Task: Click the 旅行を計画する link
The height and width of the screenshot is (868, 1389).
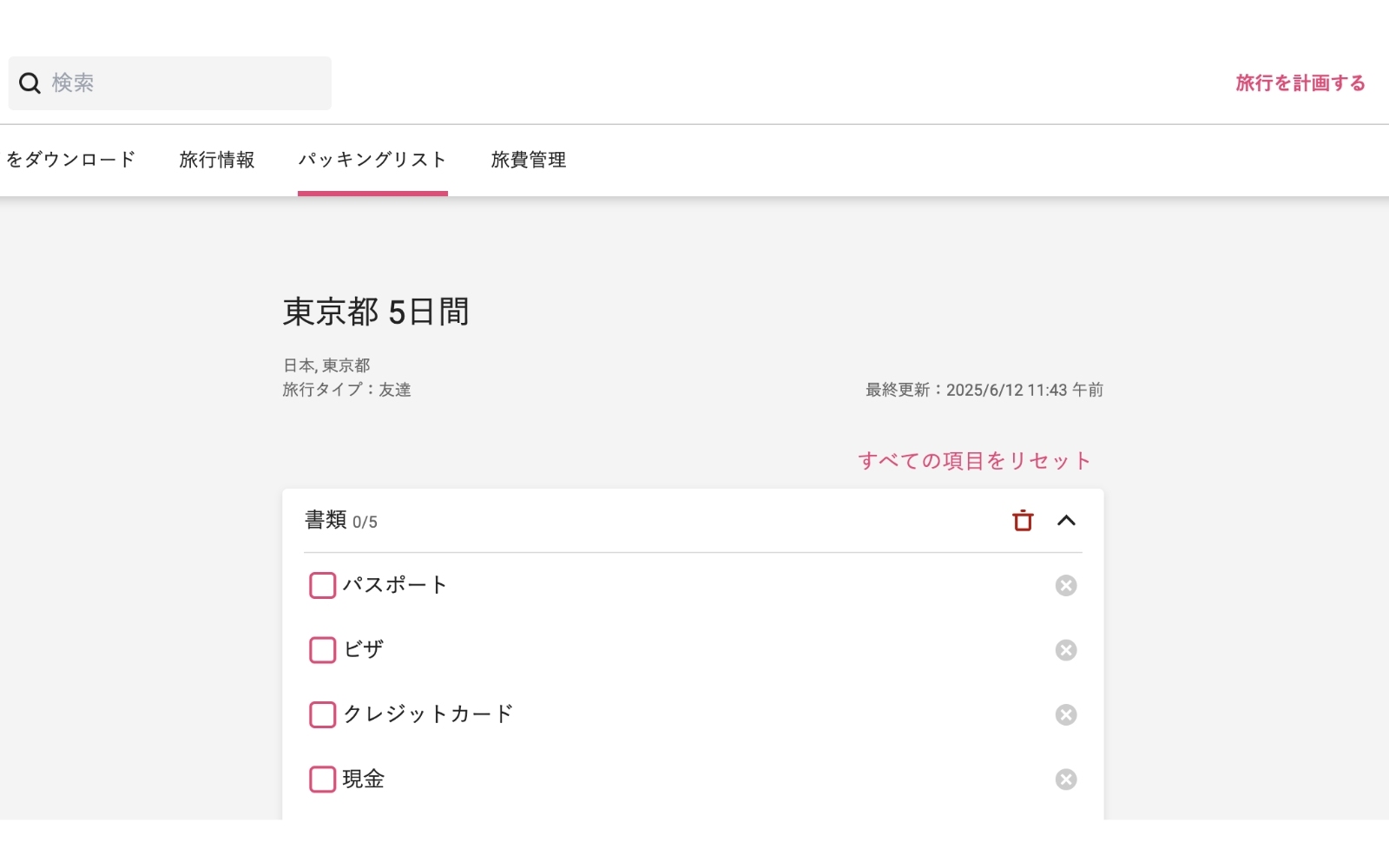Action: 1300,82
